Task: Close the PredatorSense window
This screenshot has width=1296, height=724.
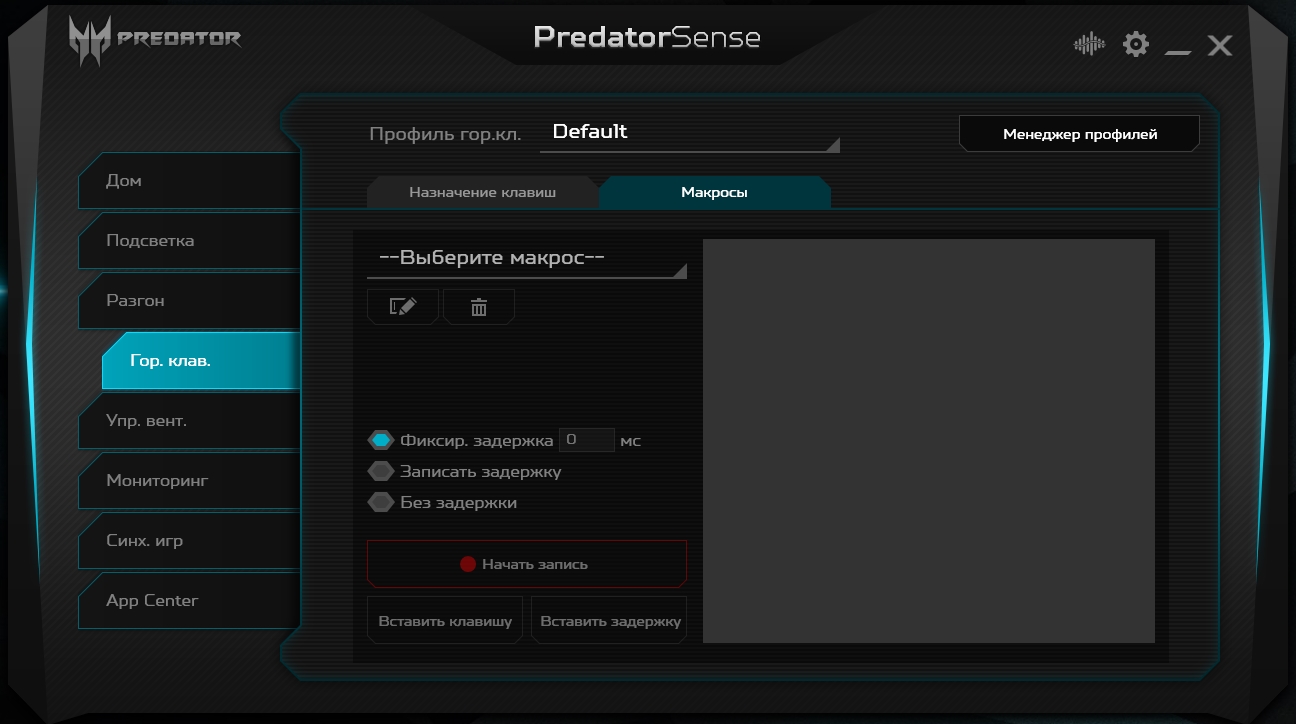Action: click(x=1220, y=45)
